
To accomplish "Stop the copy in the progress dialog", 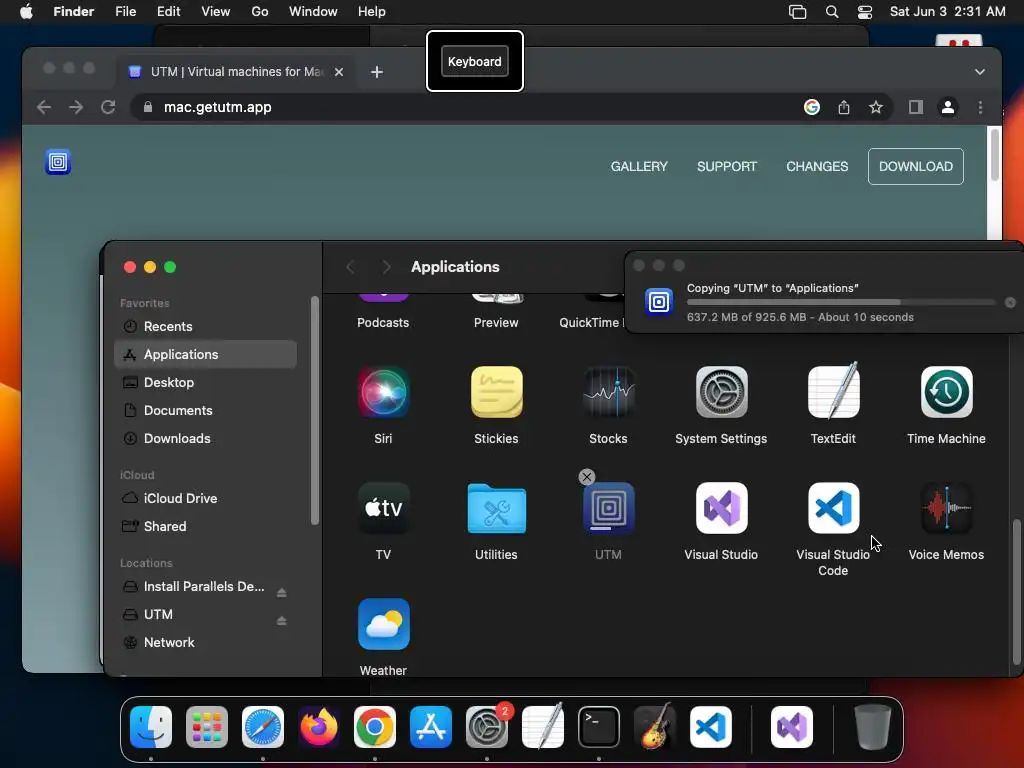I will point(1010,302).
